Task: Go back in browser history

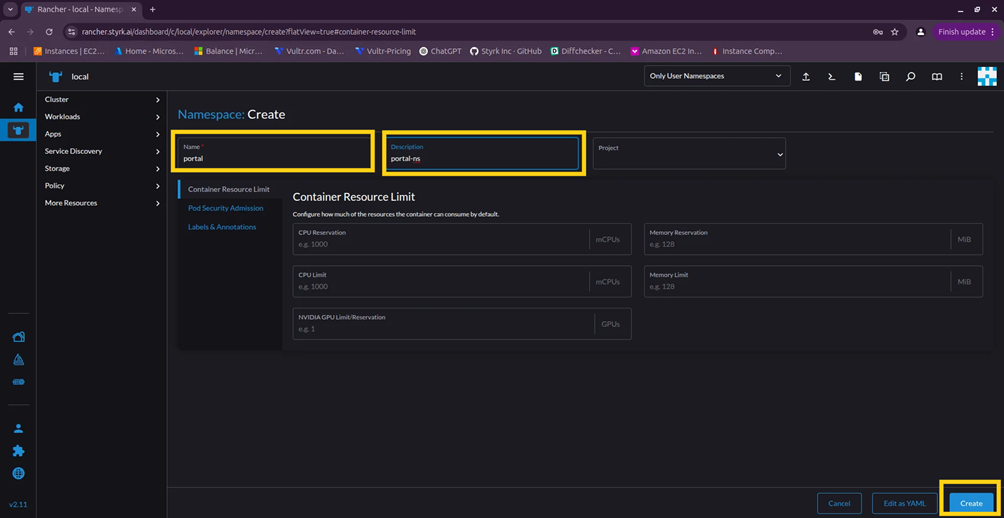Action: click(x=12, y=31)
